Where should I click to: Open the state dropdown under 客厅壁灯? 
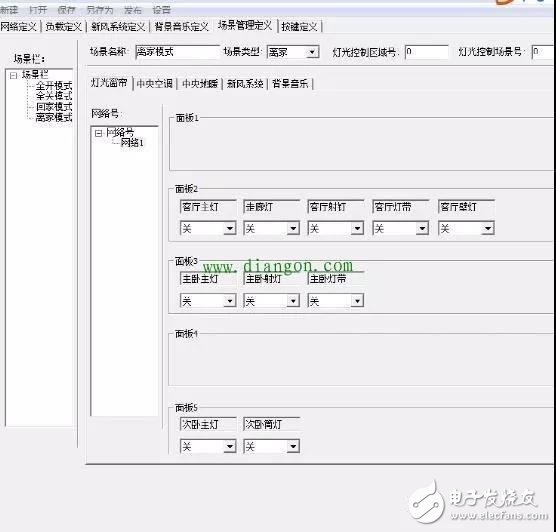(488, 228)
